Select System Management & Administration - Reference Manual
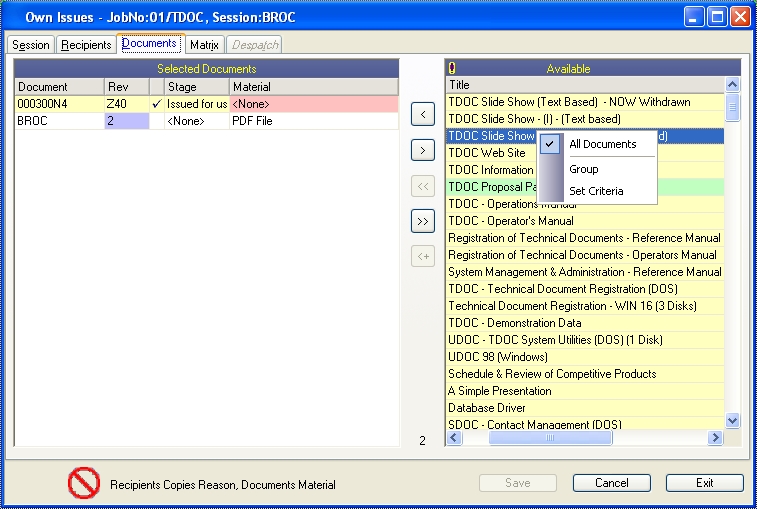The width and height of the screenshot is (757, 509). pos(585,272)
